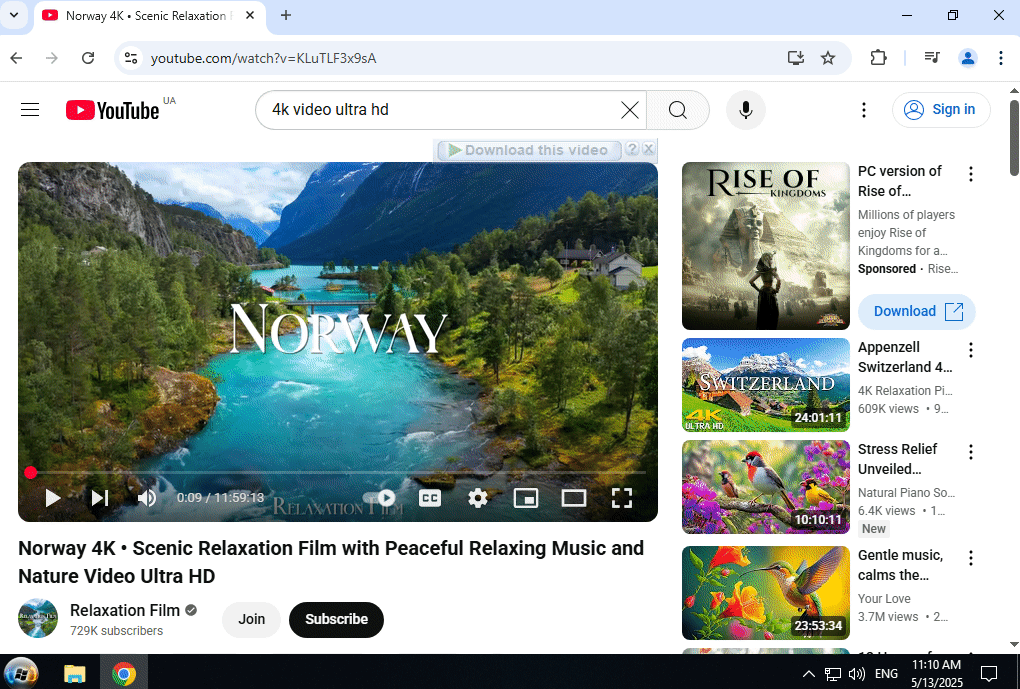Open miniplayer view
The width and height of the screenshot is (1020, 689).
click(x=526, y=498)
